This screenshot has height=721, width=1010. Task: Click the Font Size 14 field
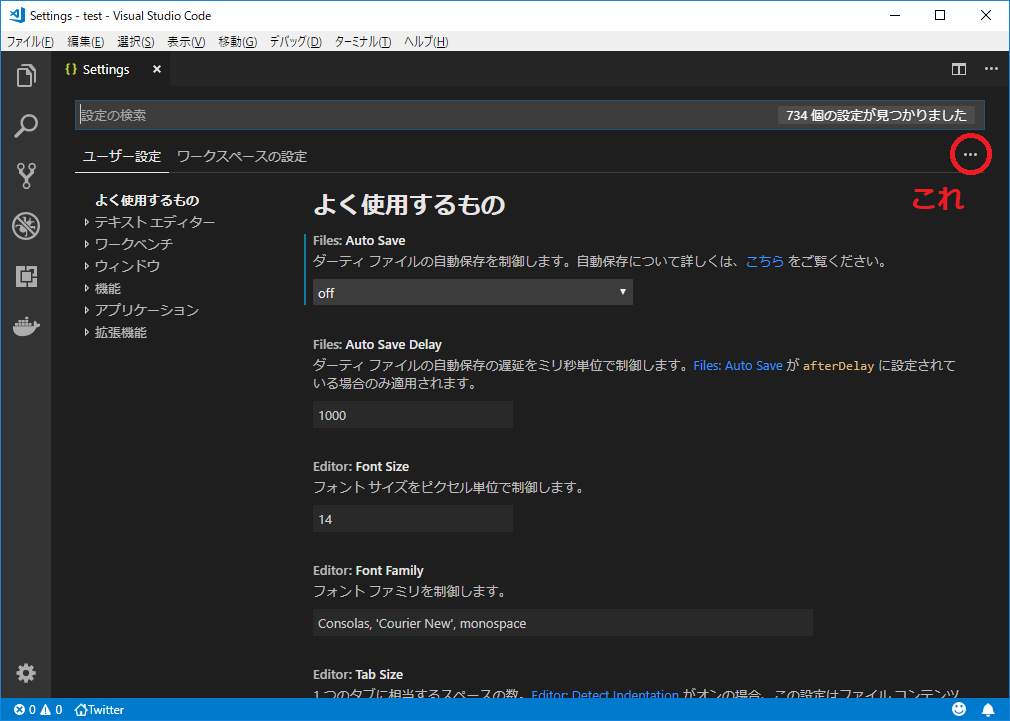[x=412, y=519]
